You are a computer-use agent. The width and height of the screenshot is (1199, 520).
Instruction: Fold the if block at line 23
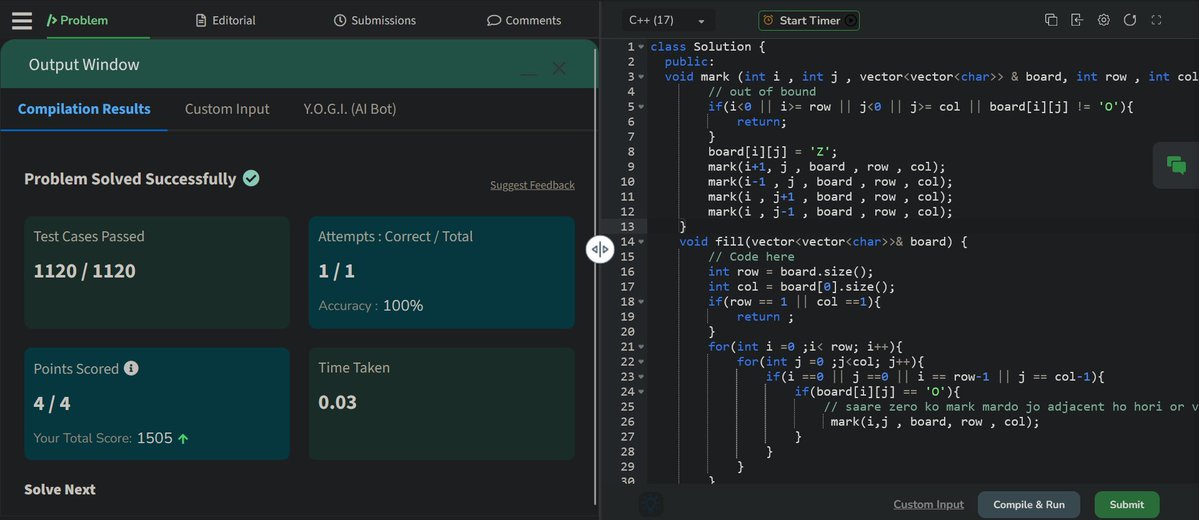click(641, 377)
